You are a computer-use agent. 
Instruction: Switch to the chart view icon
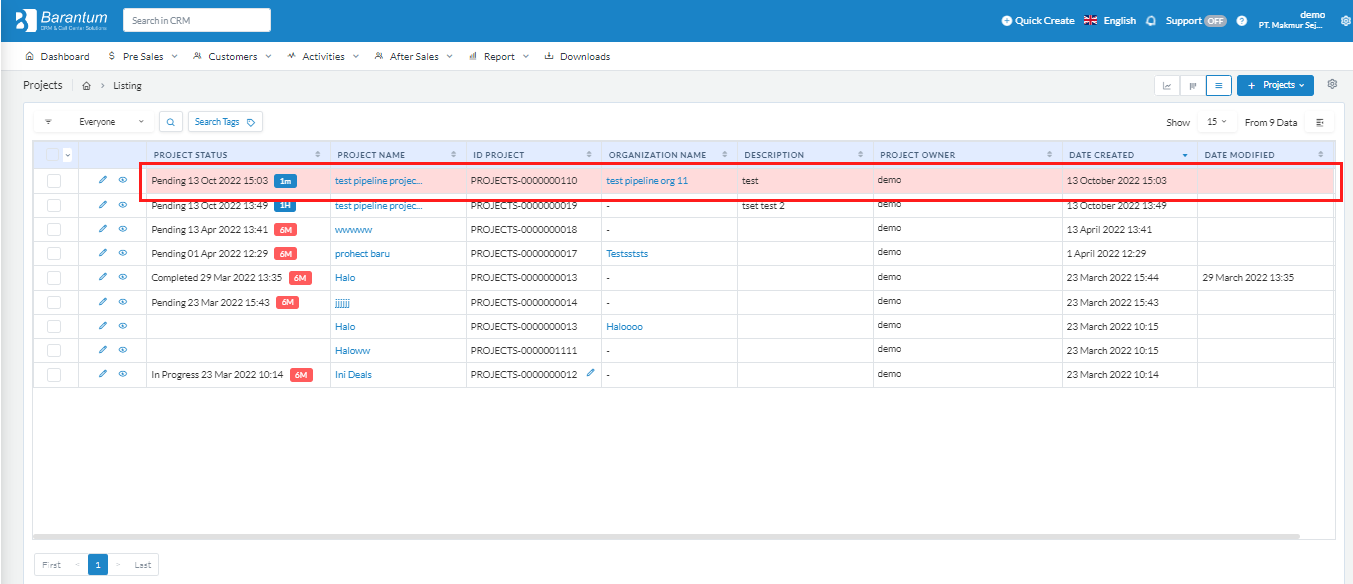[x=1167, y=86]
